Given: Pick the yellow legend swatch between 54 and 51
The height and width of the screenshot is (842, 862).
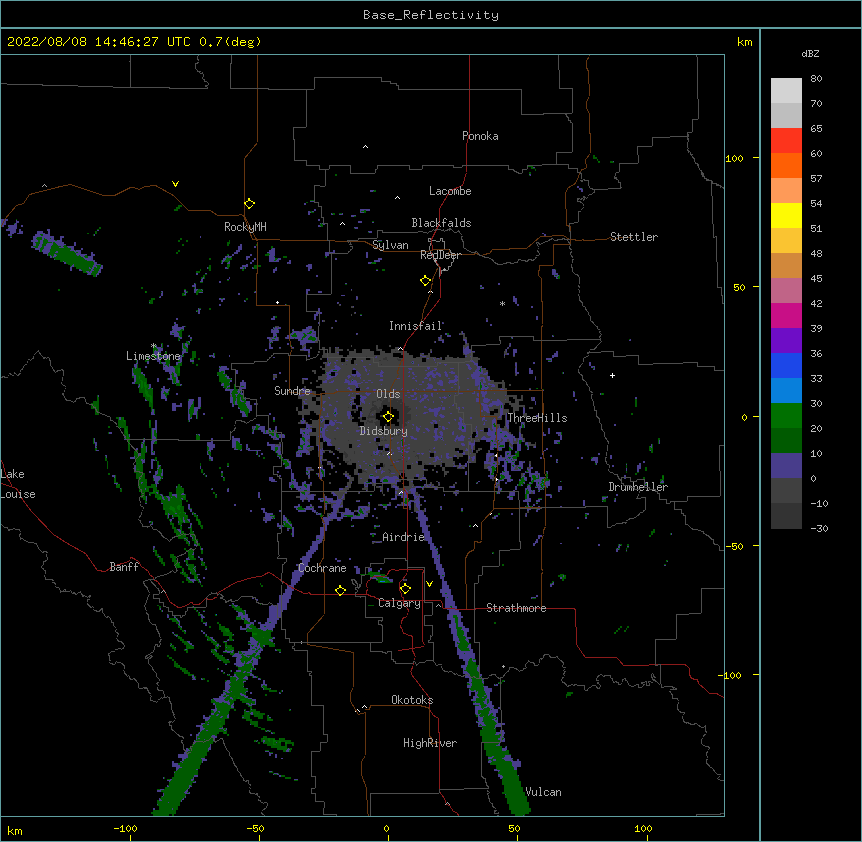Looking at the screenshot, I should tap(786, 215).
